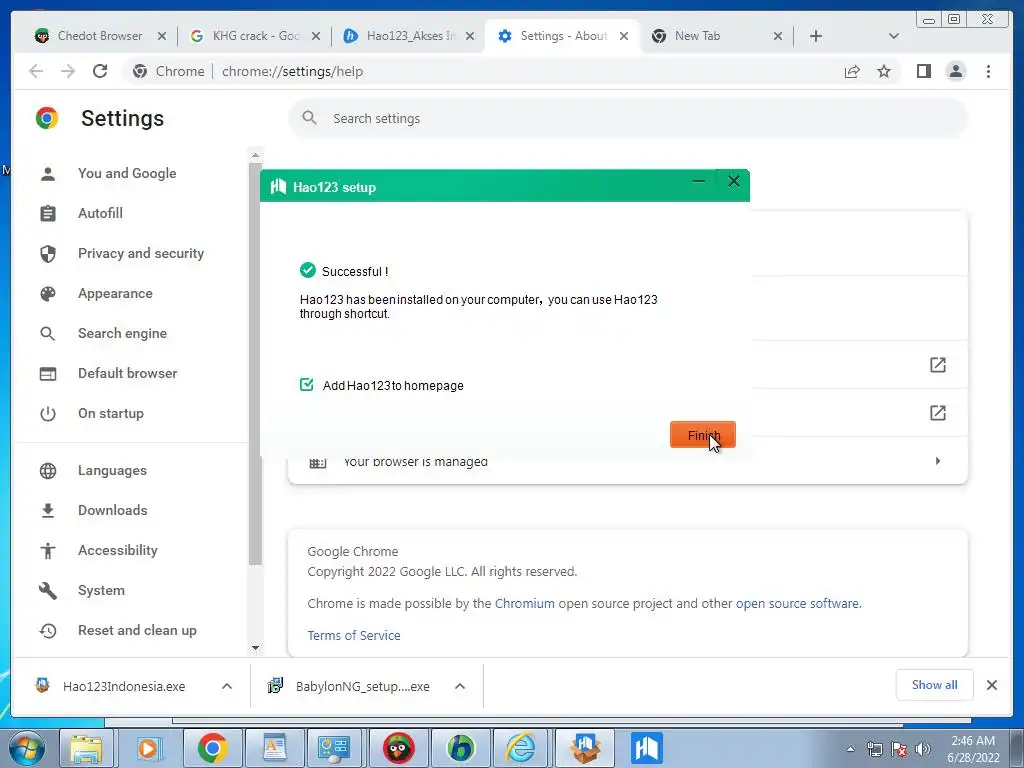
Task: Click the reset clock icon in sidebar
Action: (x=48, y=631)
